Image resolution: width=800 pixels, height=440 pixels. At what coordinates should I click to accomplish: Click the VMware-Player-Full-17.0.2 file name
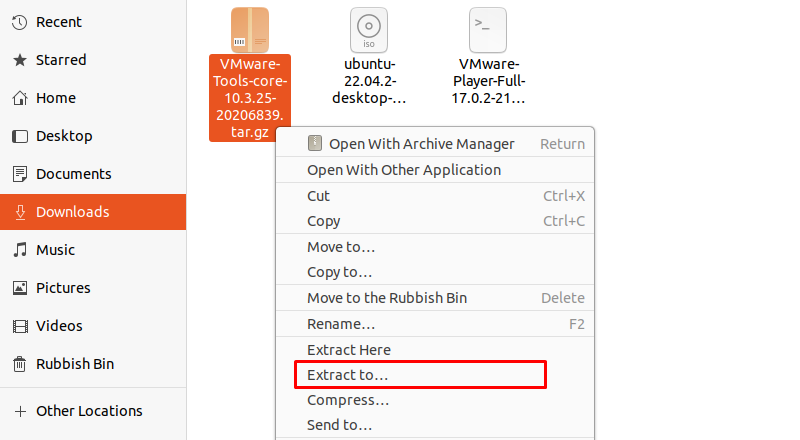(x=488, y=81)
